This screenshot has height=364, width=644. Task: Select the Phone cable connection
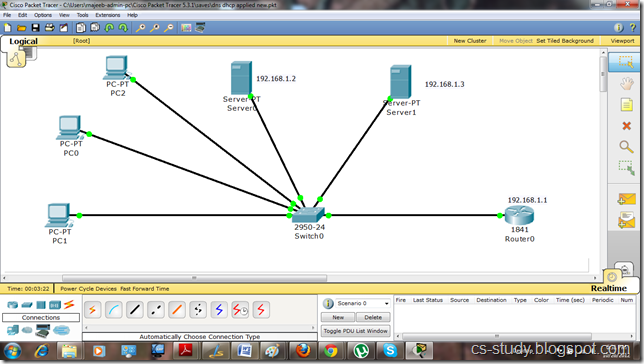click(x=198, y=310)
